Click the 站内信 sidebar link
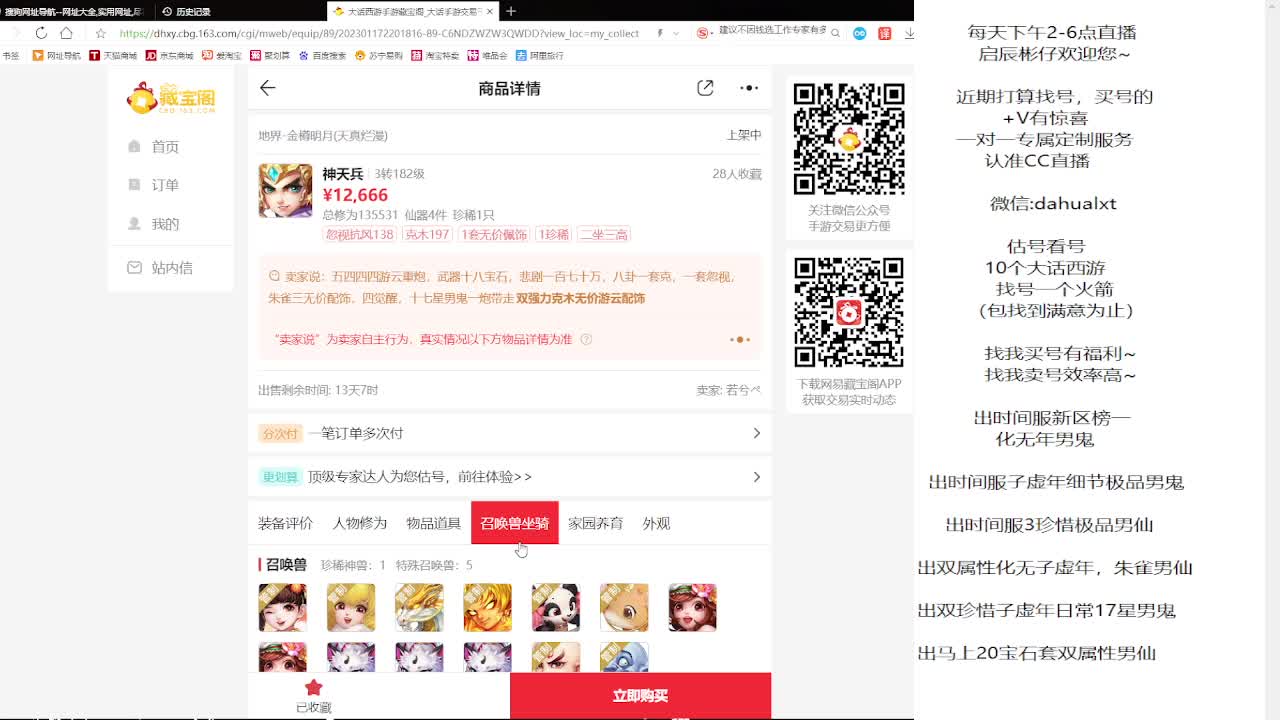The image size is (1280, 720). click(172, 268)
